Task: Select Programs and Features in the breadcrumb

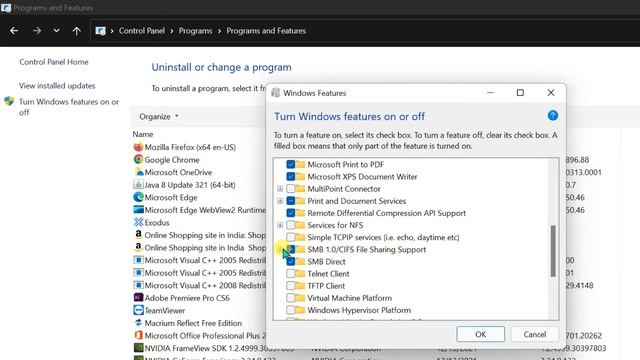Action: (x=266, y=31)
